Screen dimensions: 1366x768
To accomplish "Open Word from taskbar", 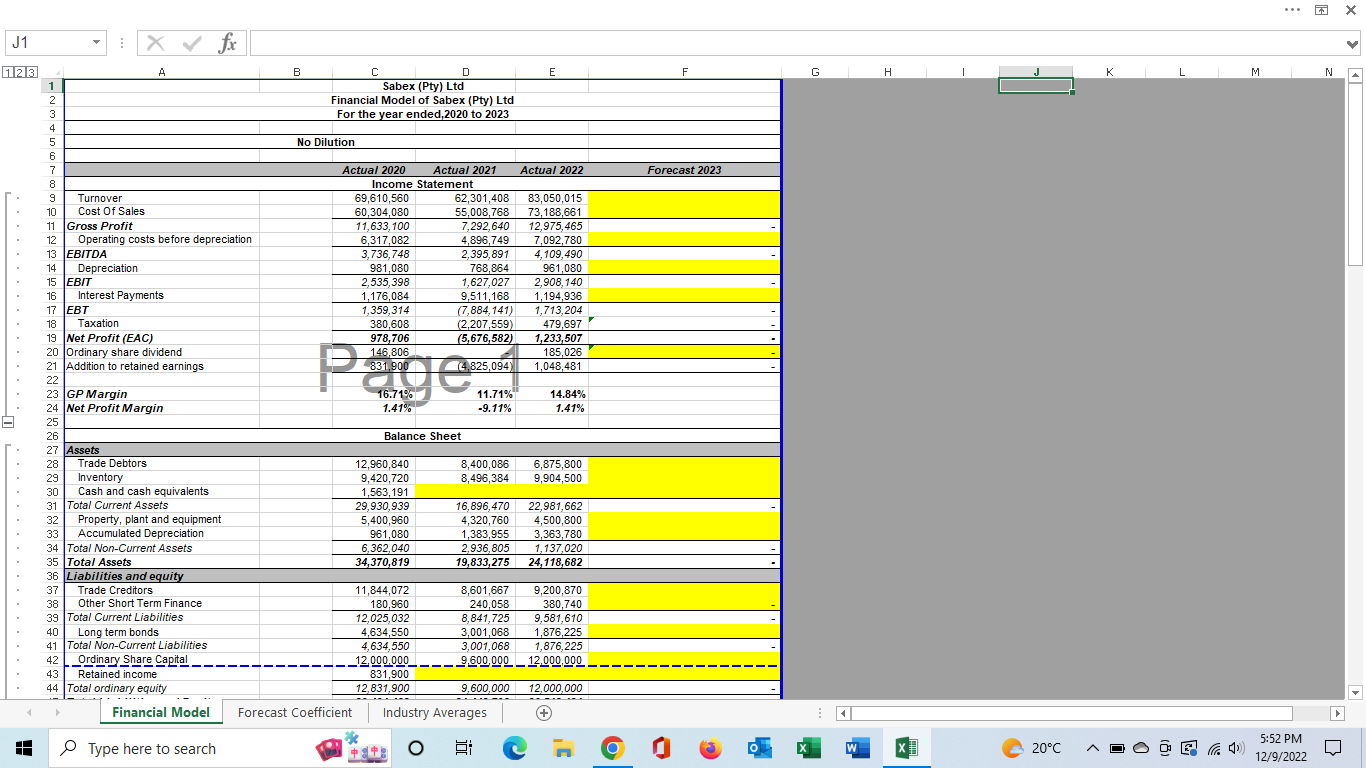I will click(x=857, y=749).
